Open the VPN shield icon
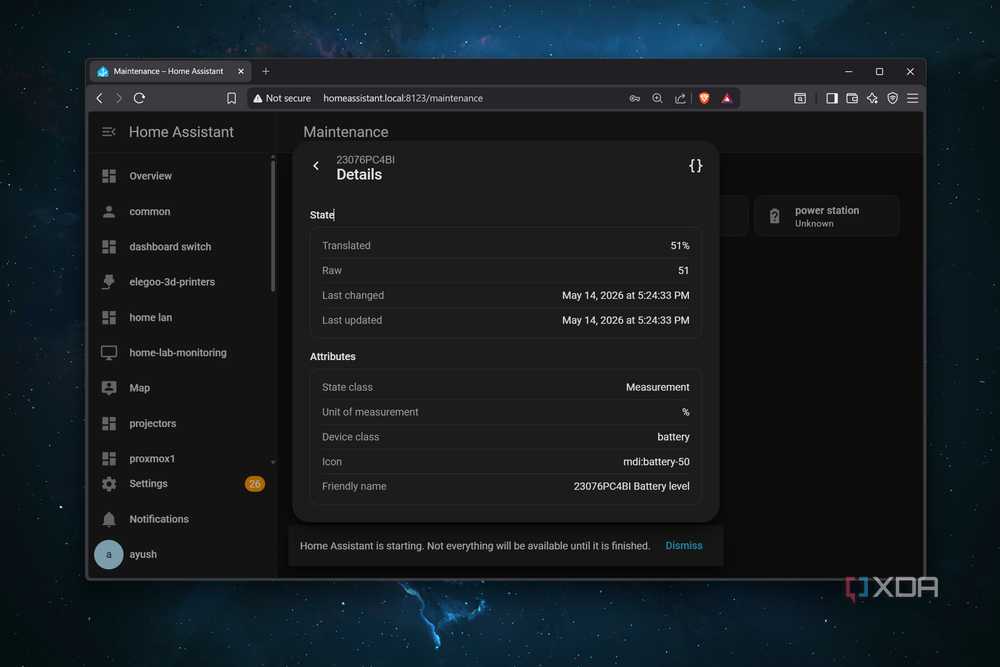 tap(893, 98)
